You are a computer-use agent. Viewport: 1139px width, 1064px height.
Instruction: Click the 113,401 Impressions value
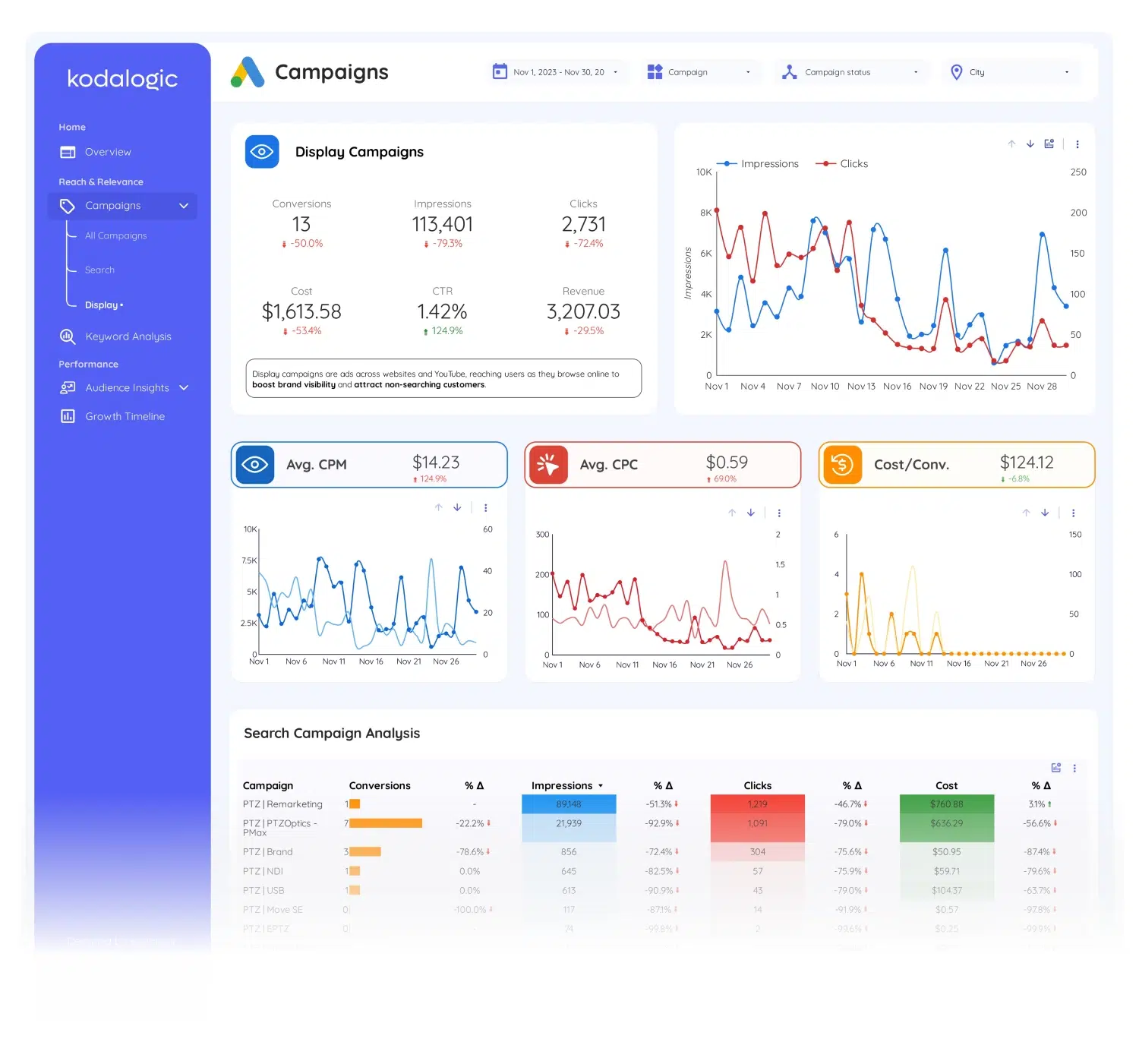pos(443,224)
